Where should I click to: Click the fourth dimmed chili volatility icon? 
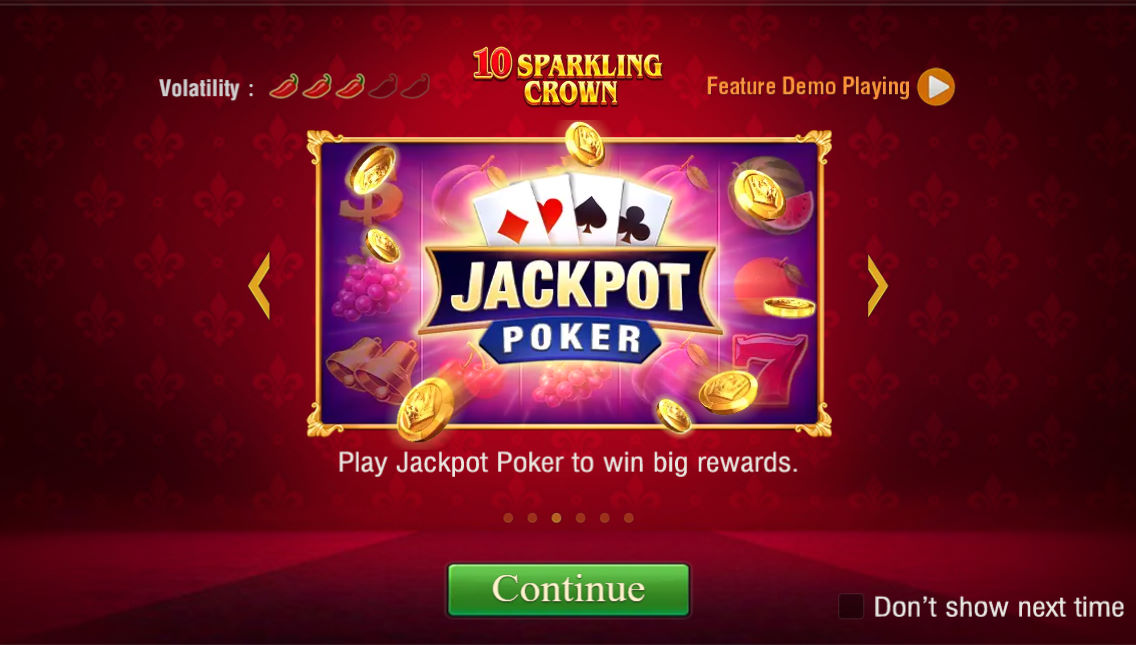(x=383, y=86)
